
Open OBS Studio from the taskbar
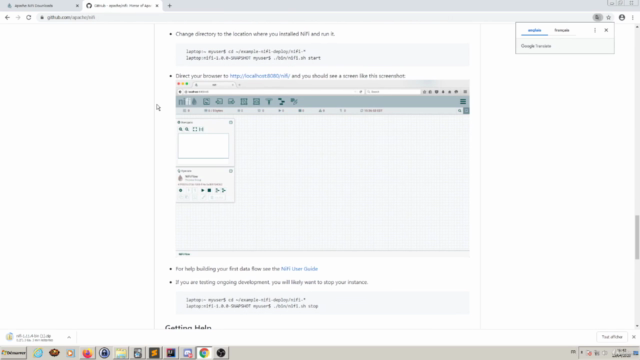221,353
